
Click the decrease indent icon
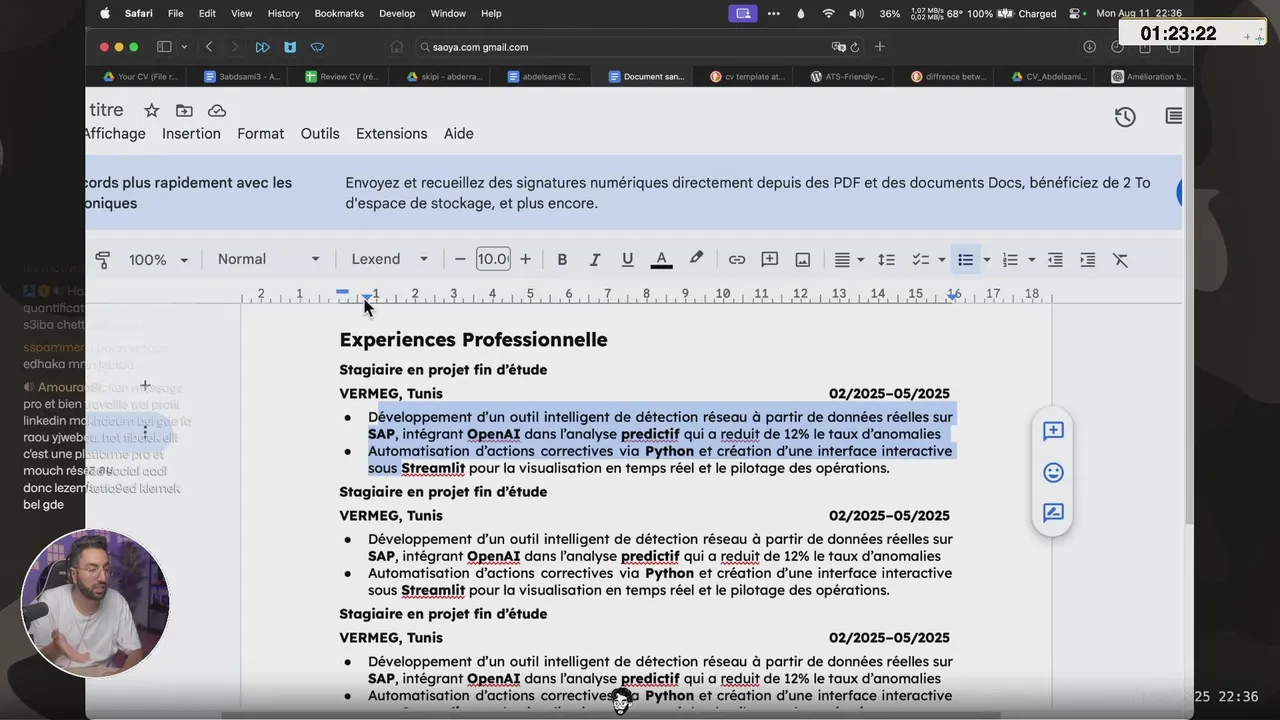[1055, 260]
